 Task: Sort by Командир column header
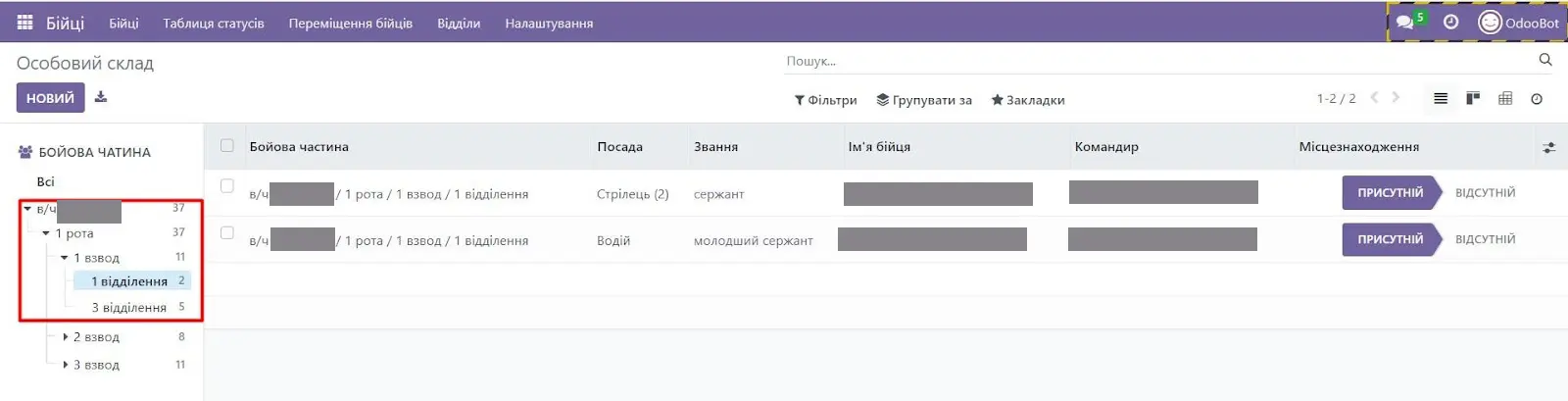1106,146
